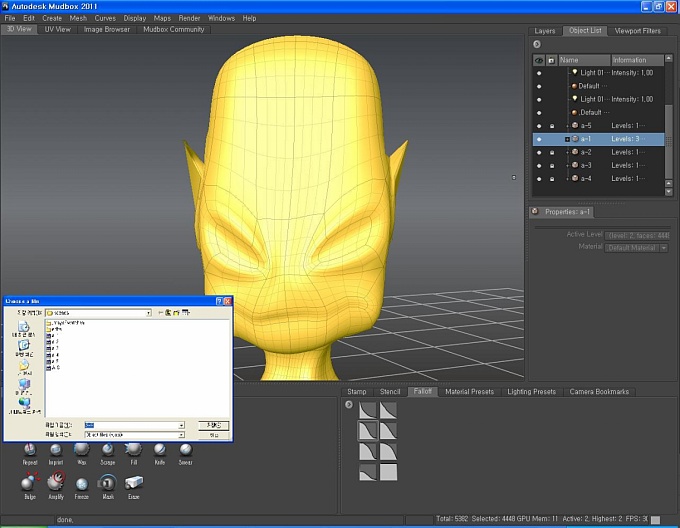Switch to the UV View tab

point(56,29)
